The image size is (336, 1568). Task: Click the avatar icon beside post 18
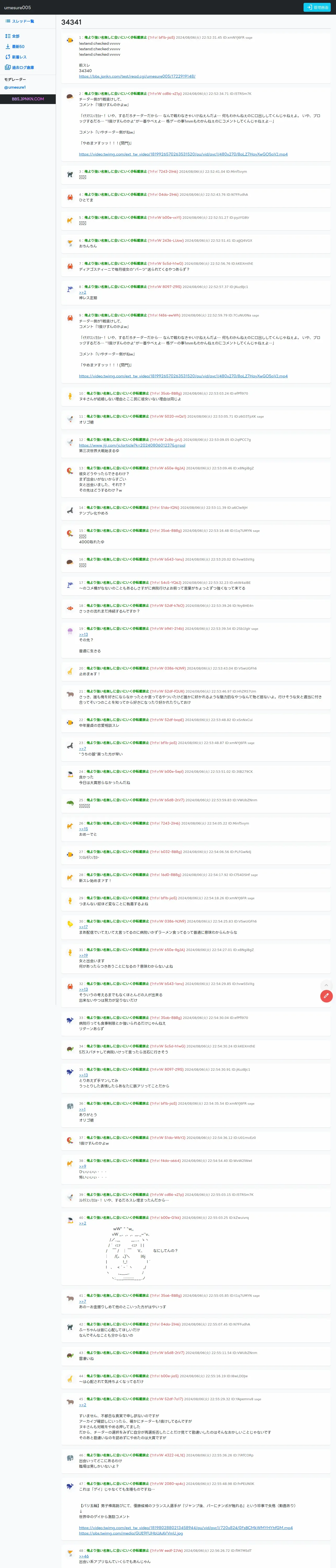click(70, 609)
